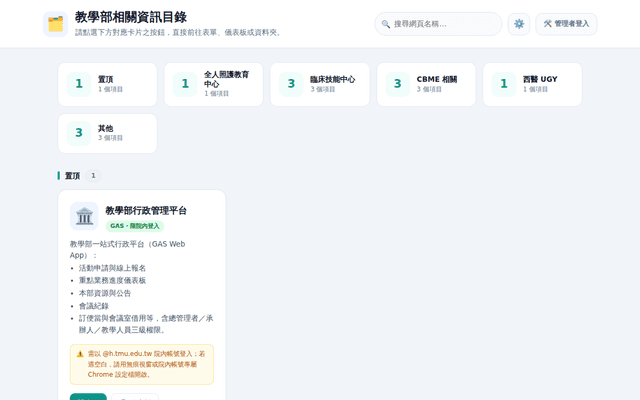640x400 pixels.
Task: Click the magnifier icon in search box
Action: (x=385, y=24)
